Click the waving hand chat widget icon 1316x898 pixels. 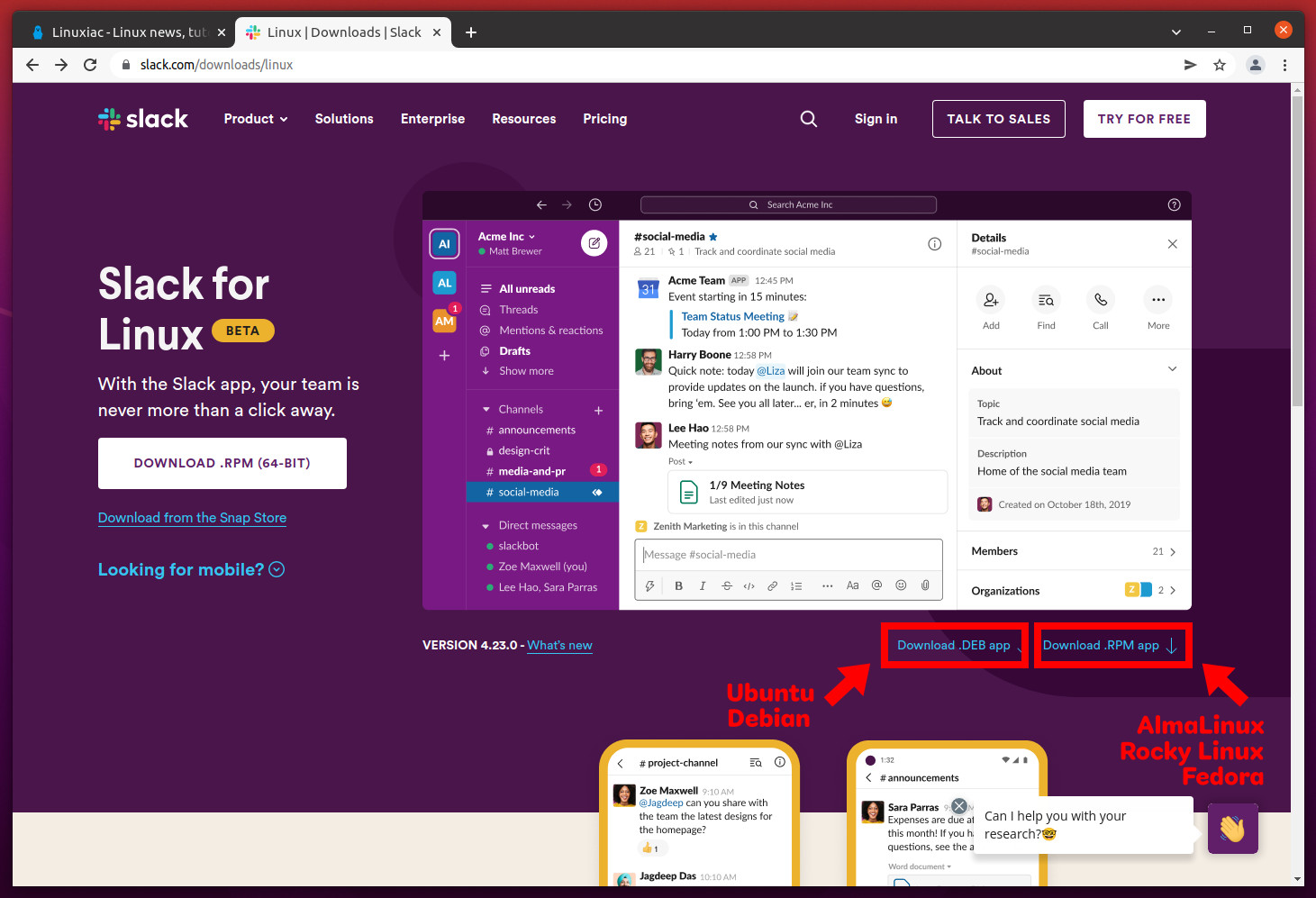[x=1232, y=828]
